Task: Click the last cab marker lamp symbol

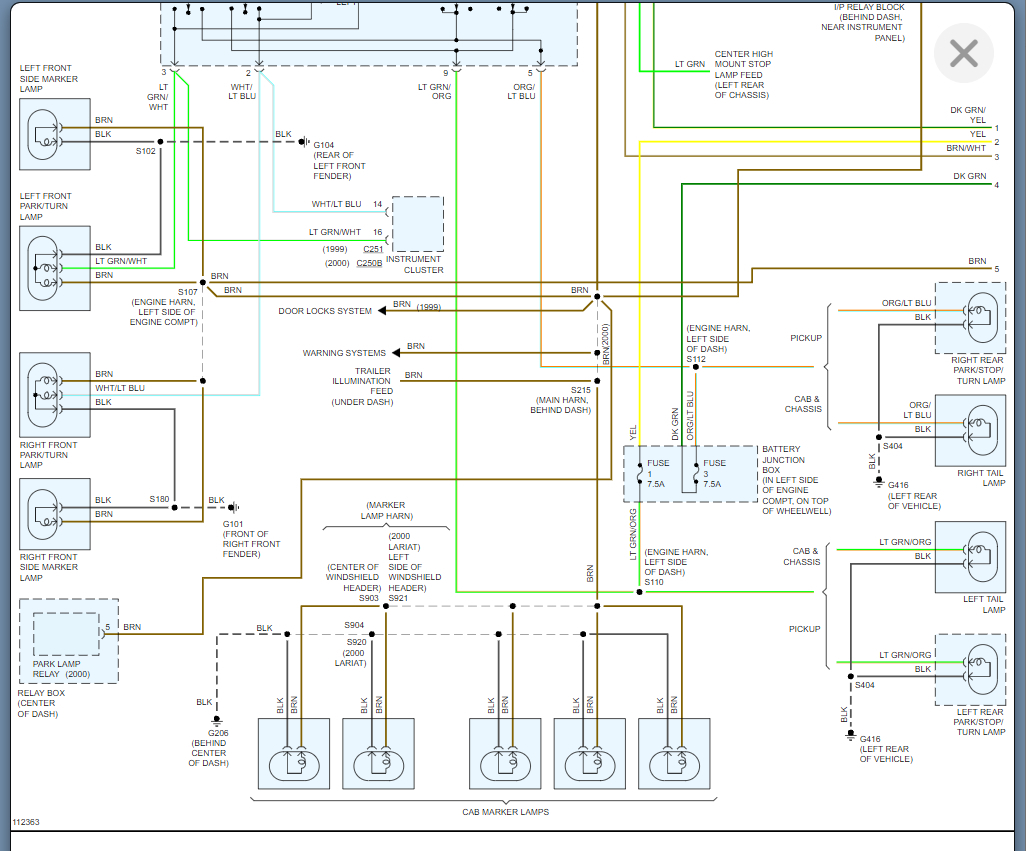Action: point(674,754)
